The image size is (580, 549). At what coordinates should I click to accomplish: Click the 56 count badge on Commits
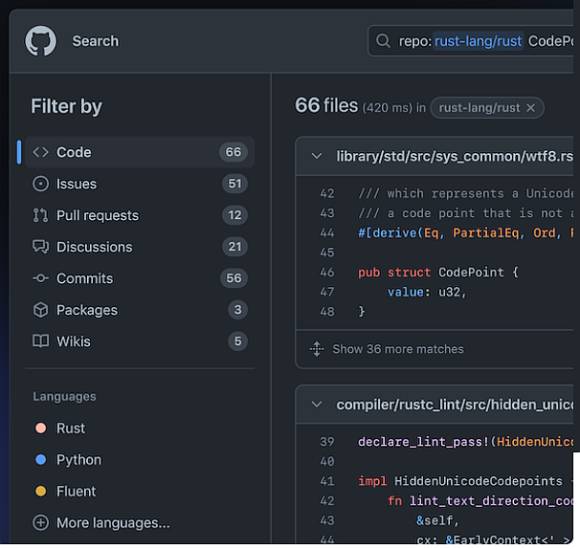(234, 278)
